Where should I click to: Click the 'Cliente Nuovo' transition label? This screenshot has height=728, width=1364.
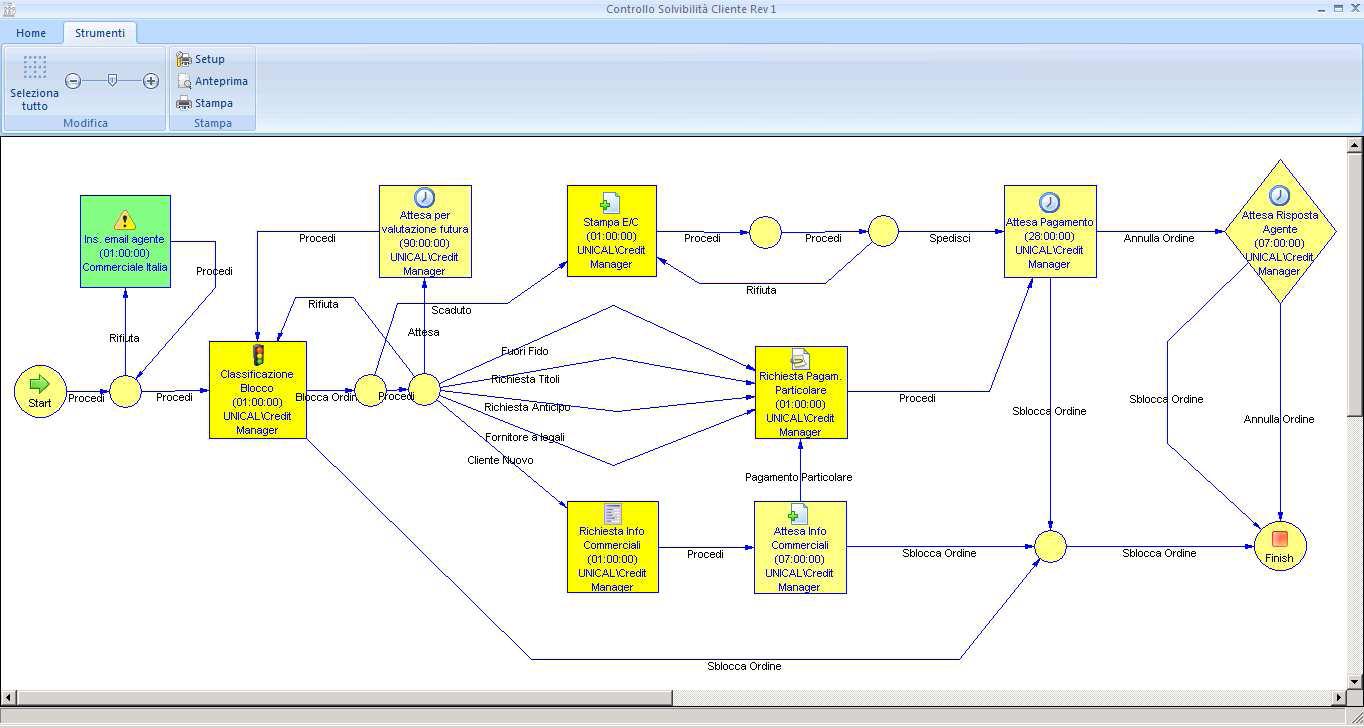click(x=500, y=460)
